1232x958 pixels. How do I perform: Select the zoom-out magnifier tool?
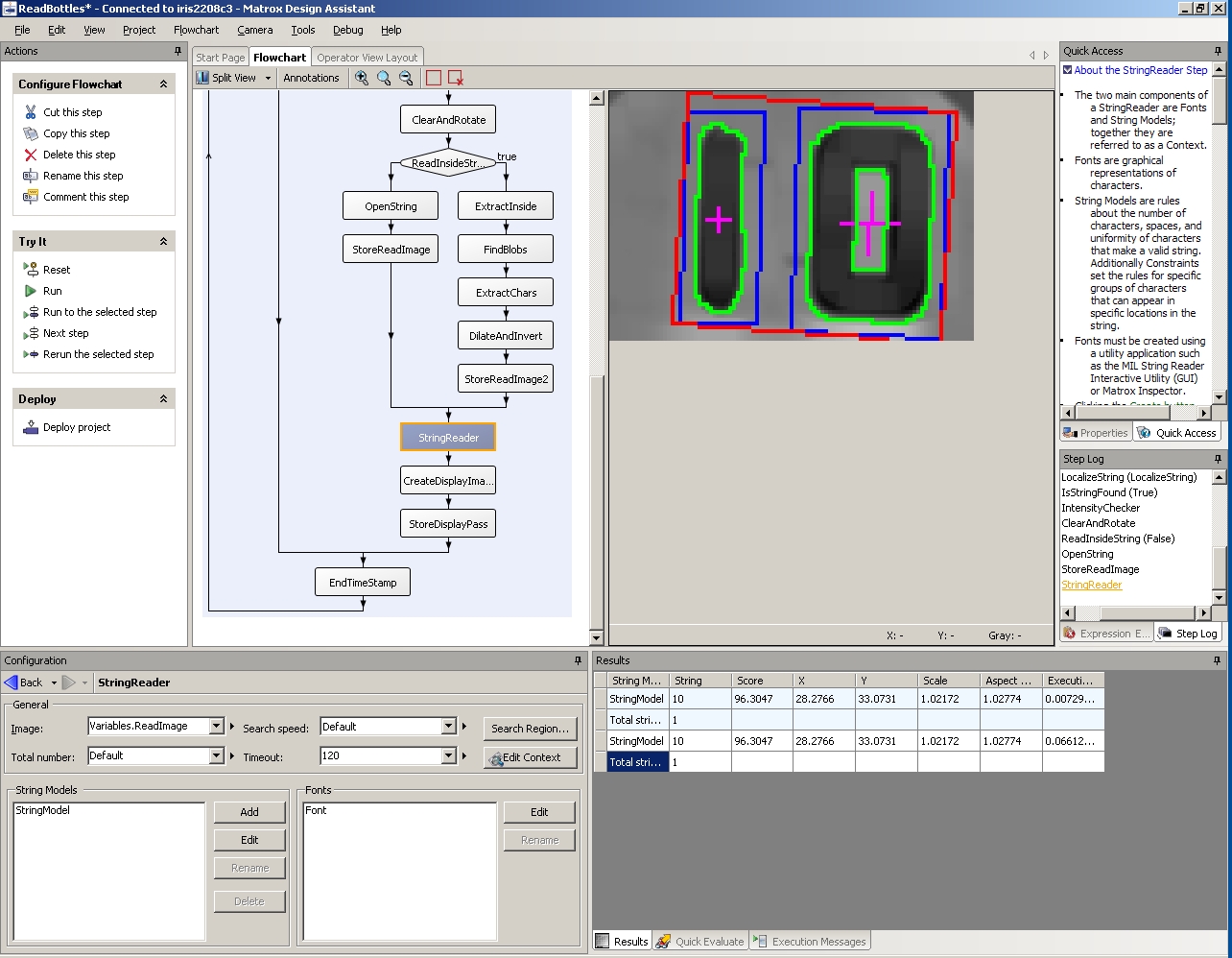406,78
